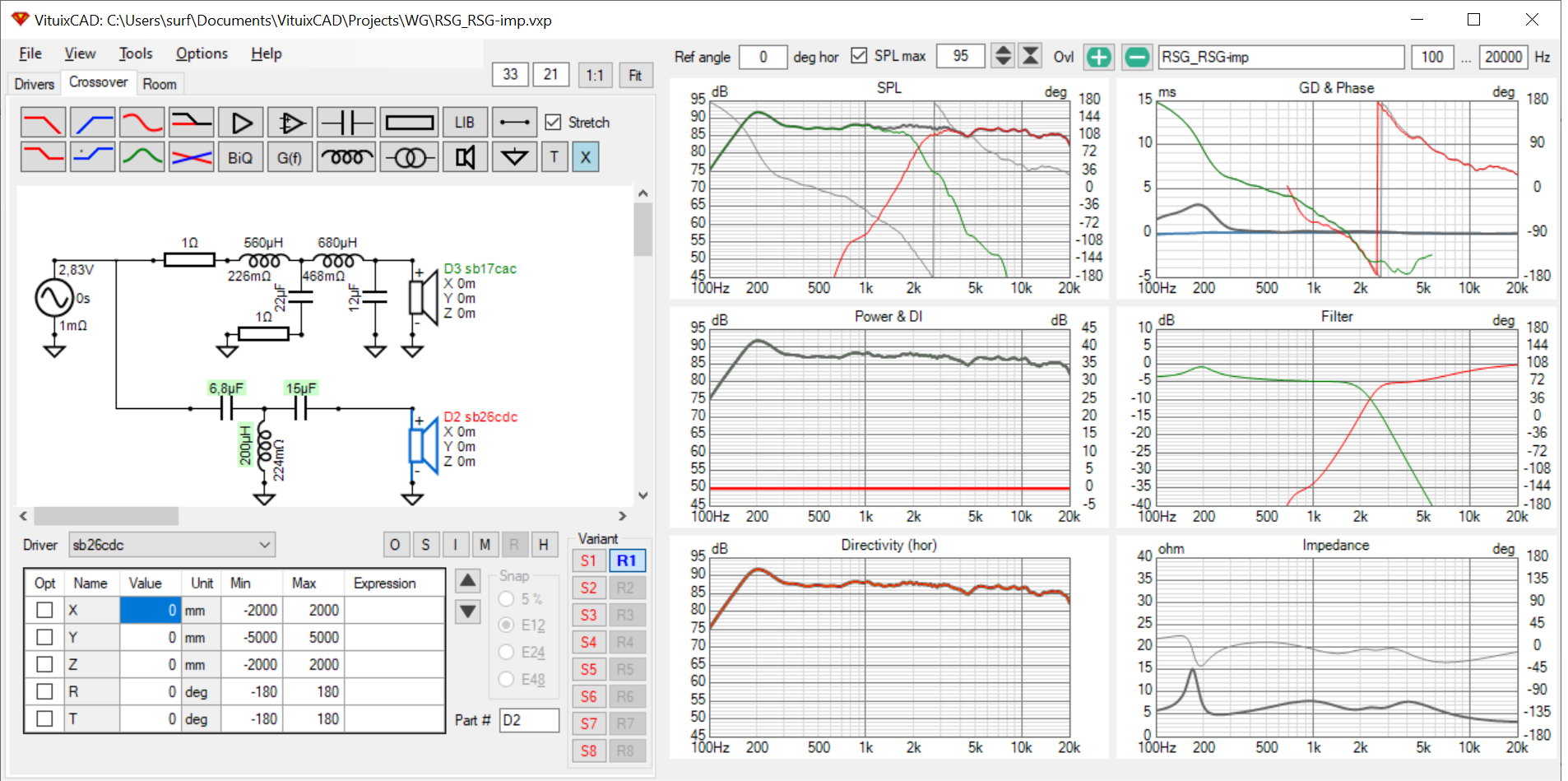Click the green remove overlay minus button

point(1136,57)
